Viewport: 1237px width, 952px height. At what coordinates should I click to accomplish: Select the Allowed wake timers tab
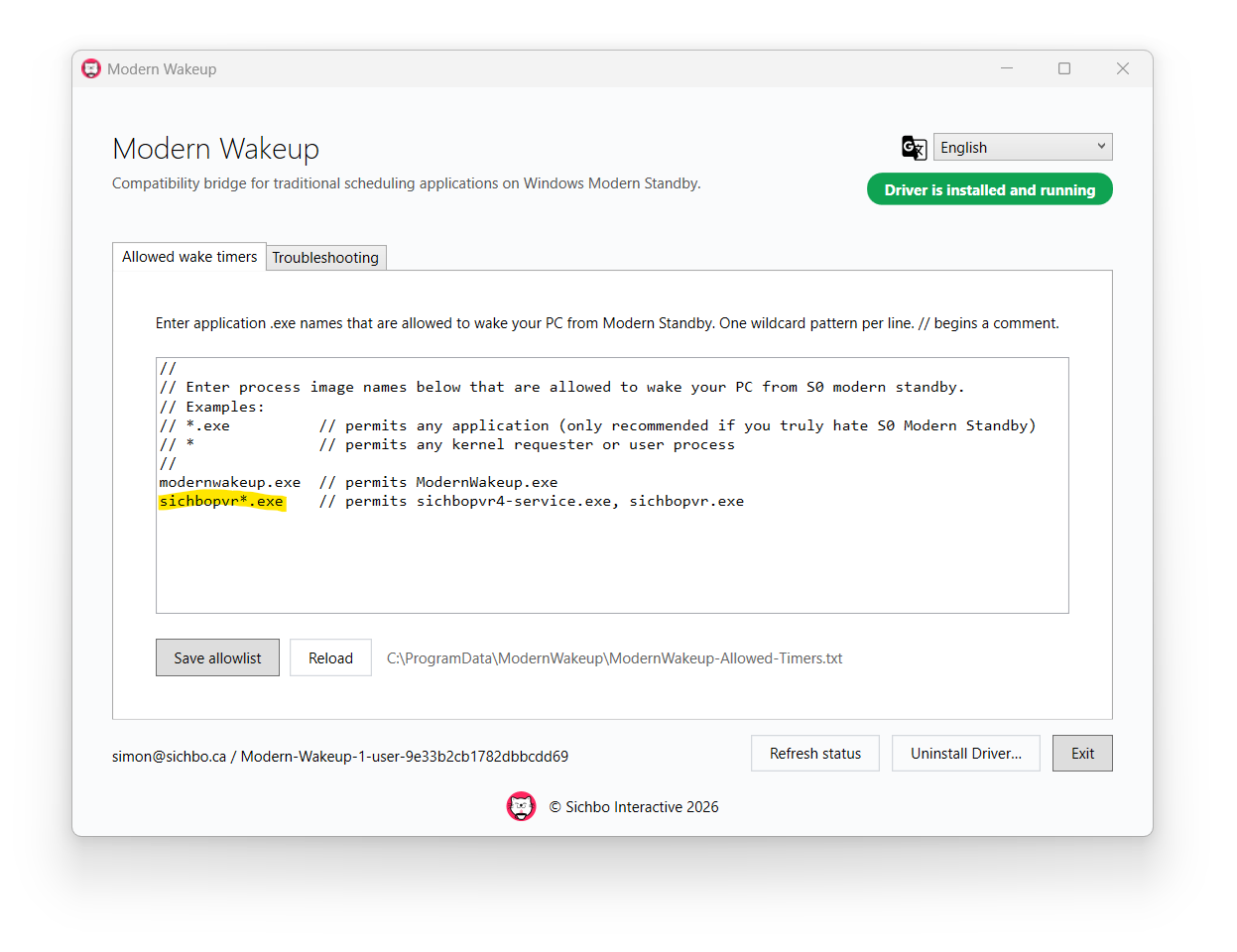(x=189, y=257)
